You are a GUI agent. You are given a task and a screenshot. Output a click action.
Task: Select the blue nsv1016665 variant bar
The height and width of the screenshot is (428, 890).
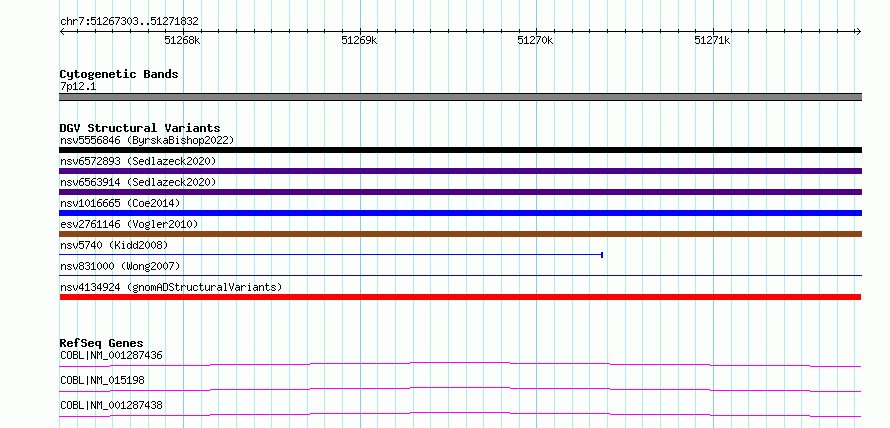460,213
